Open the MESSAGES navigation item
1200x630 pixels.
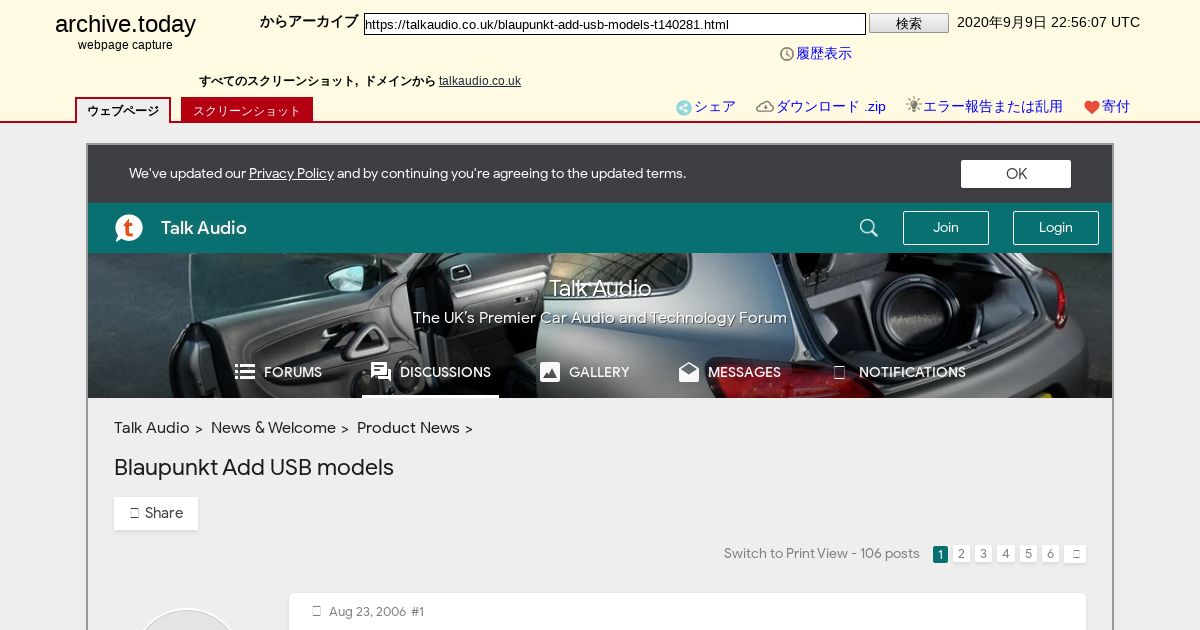point(730,372)
